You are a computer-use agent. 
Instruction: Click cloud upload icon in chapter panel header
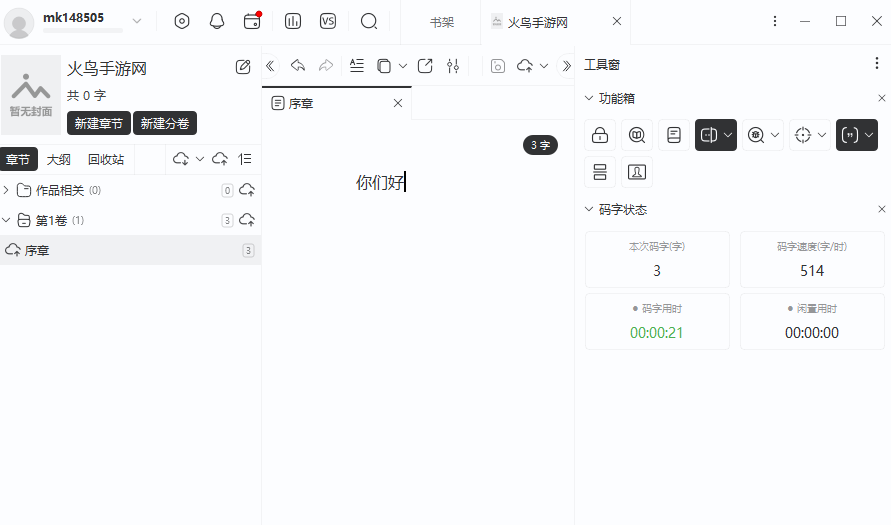coord(220,159)
